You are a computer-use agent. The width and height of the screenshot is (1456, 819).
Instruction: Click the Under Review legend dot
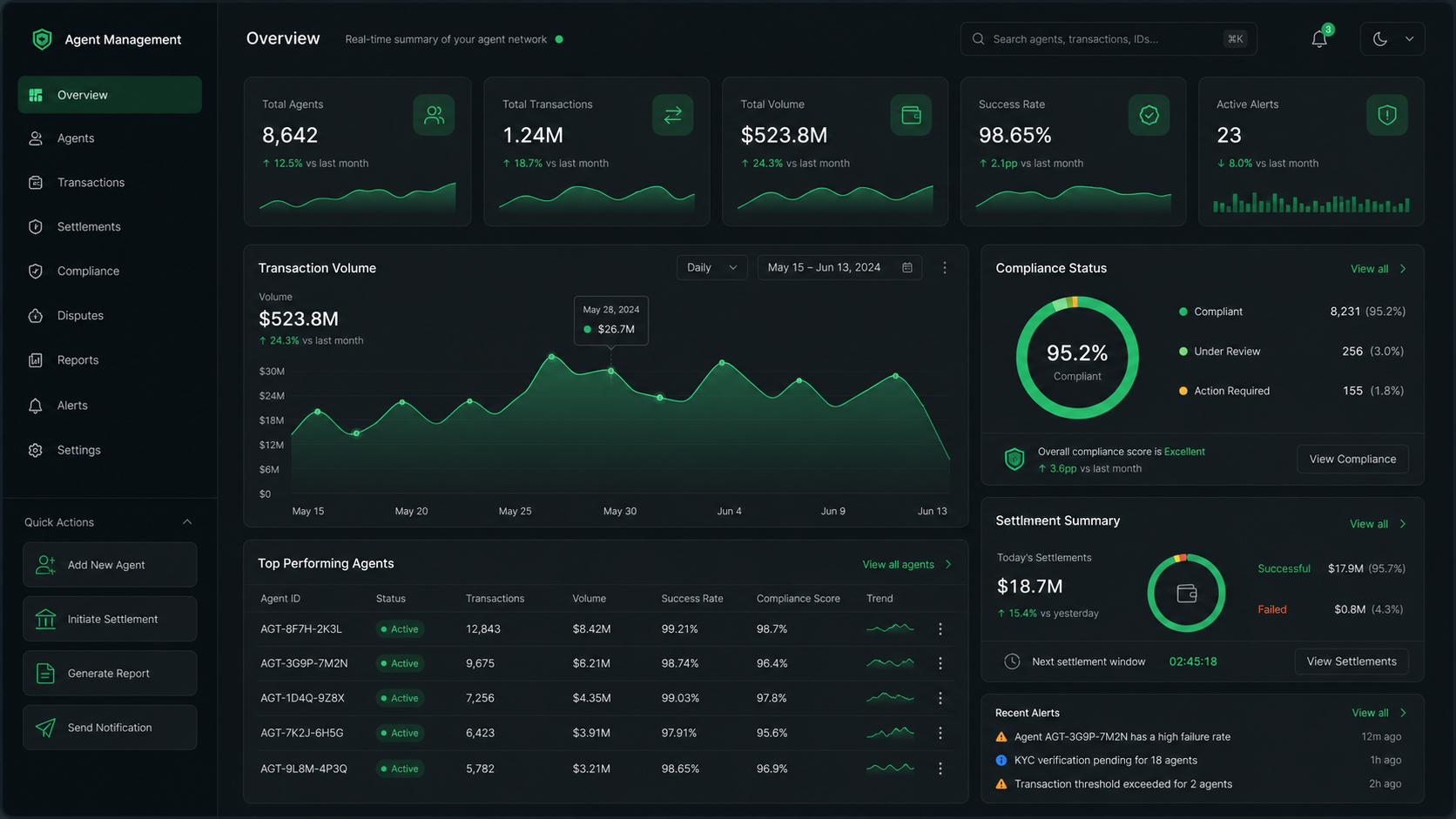tap(1183, 352)
